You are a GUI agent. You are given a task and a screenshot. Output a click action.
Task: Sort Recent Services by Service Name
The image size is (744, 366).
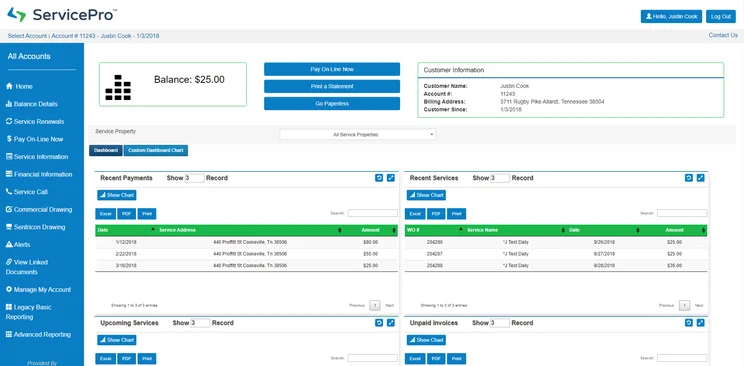coord(515,230)
